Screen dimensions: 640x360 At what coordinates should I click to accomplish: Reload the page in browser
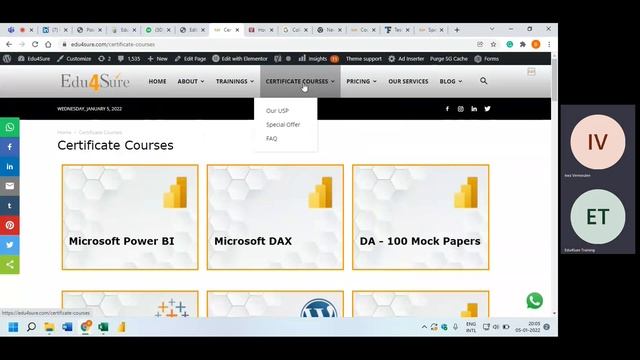tap(35, 44)
